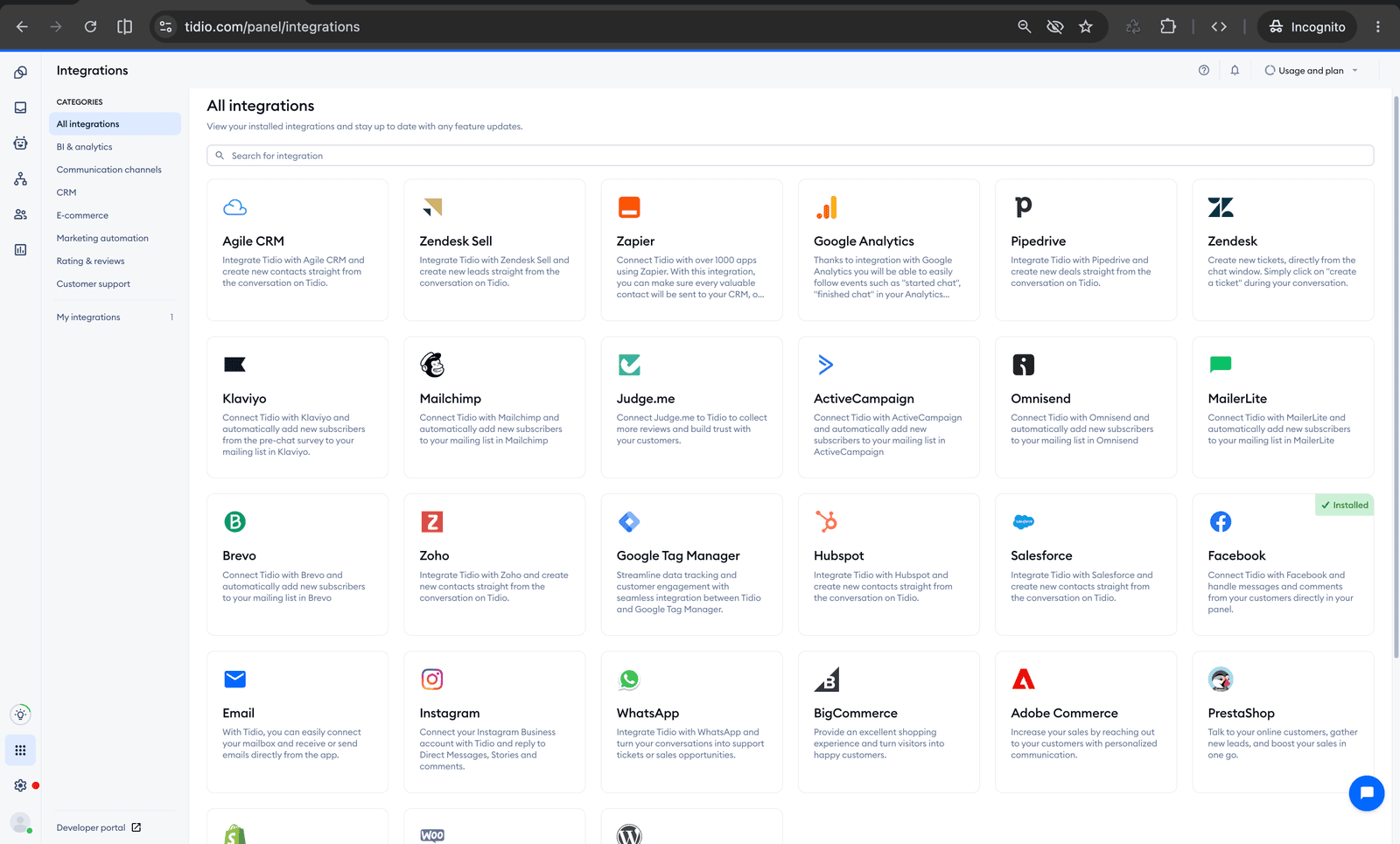Bookmark the page with the star icon
The image size is (1400, 844).
[x=1086, y=27]
